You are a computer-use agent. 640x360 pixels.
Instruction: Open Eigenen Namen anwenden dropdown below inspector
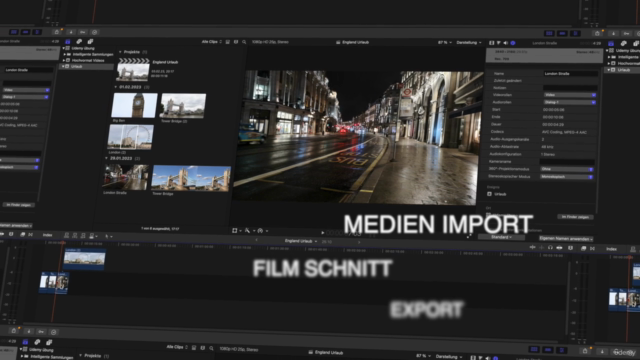tap(566, 239)
